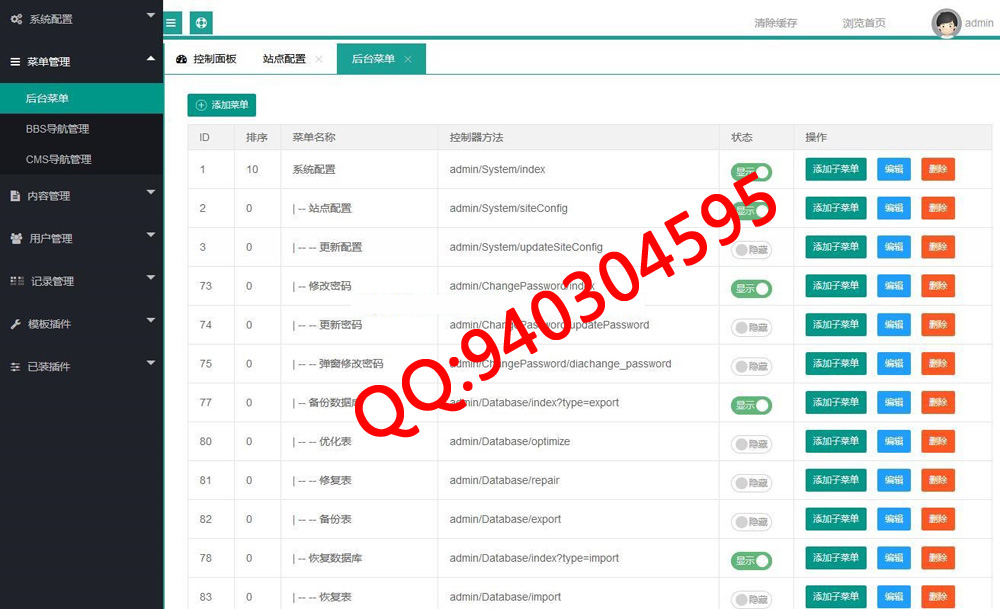Click the 模板插件 wrench icon in sidebar
This screenshot has width=1000, height=609.
16,324
